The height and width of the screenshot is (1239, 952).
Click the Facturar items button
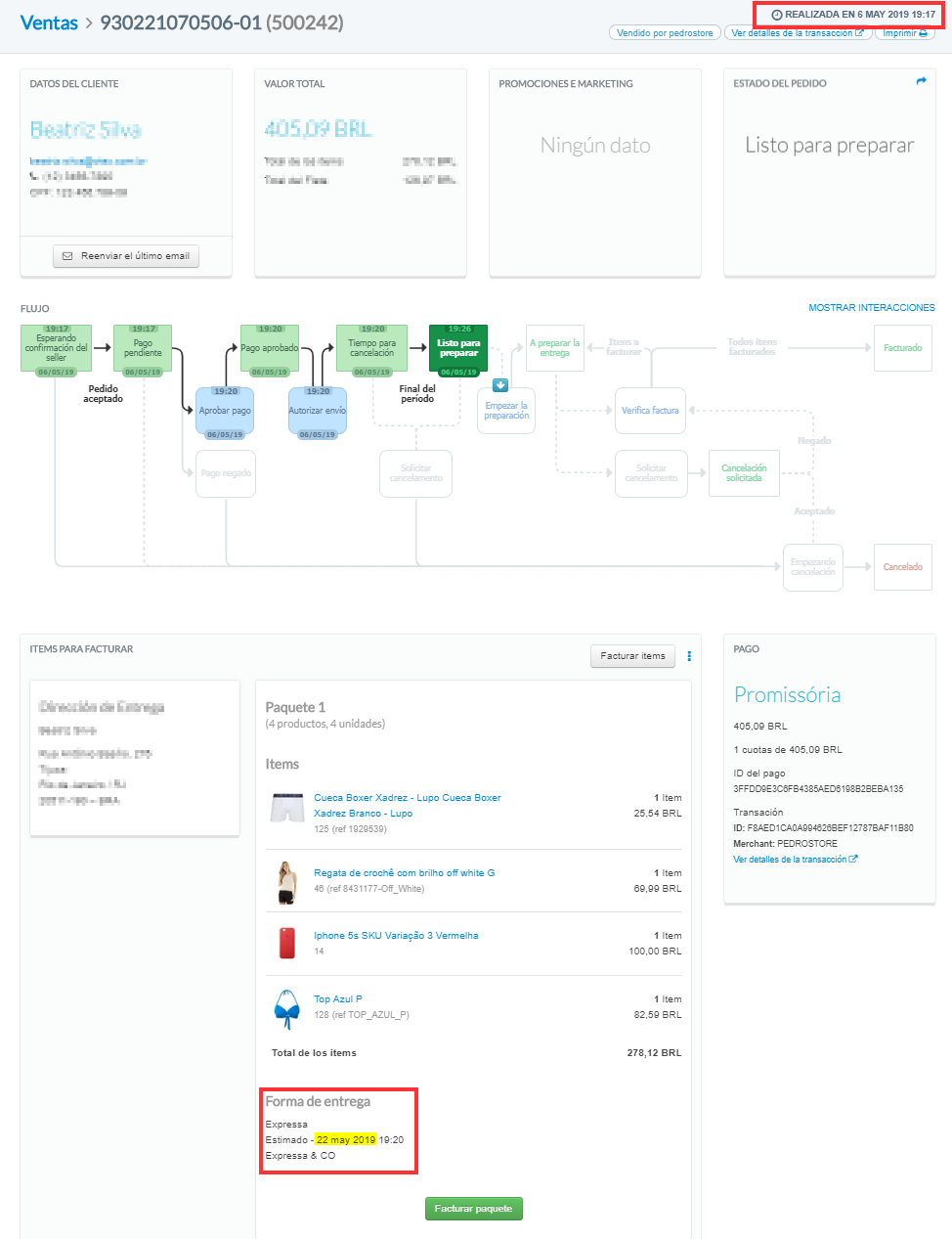[632, 656]
